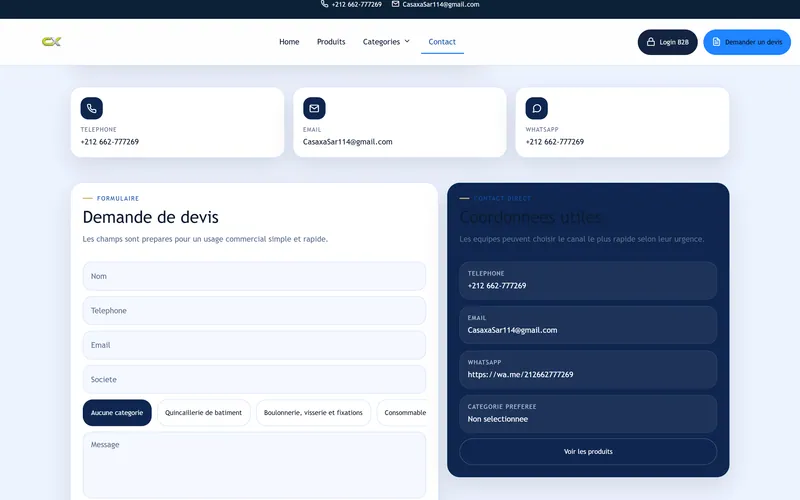Click CasaxaSar114@gmail.com in Email card
Screen dimensions: 800x500
pos(347,142)
